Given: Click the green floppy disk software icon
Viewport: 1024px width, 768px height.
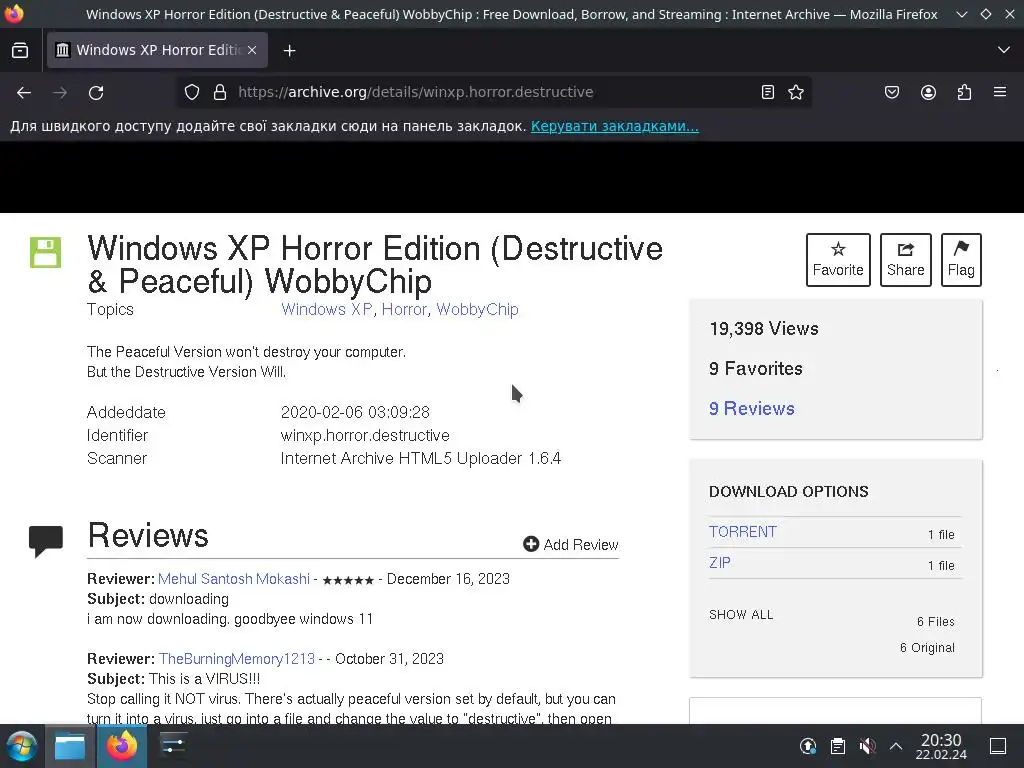Looking at the screenshot, I should [46, 252].
